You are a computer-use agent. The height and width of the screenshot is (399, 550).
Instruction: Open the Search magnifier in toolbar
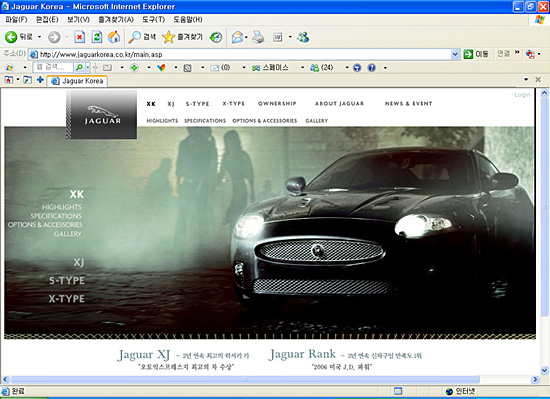(134, 37)
